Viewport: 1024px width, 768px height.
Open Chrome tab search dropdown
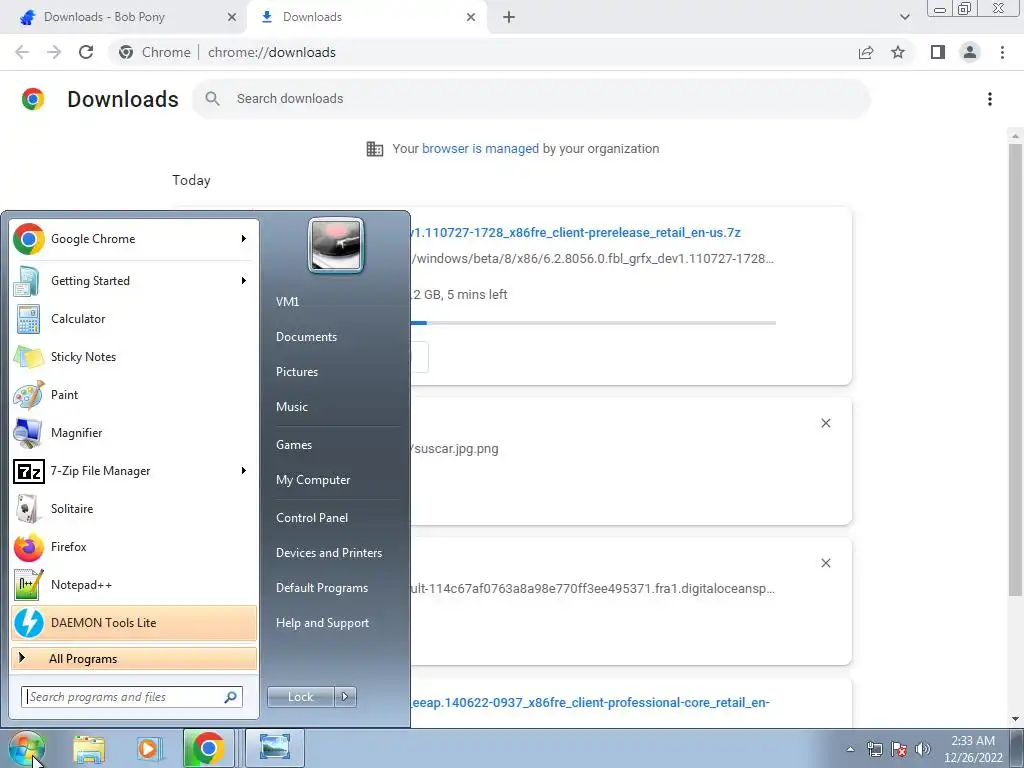pos(904,17)
